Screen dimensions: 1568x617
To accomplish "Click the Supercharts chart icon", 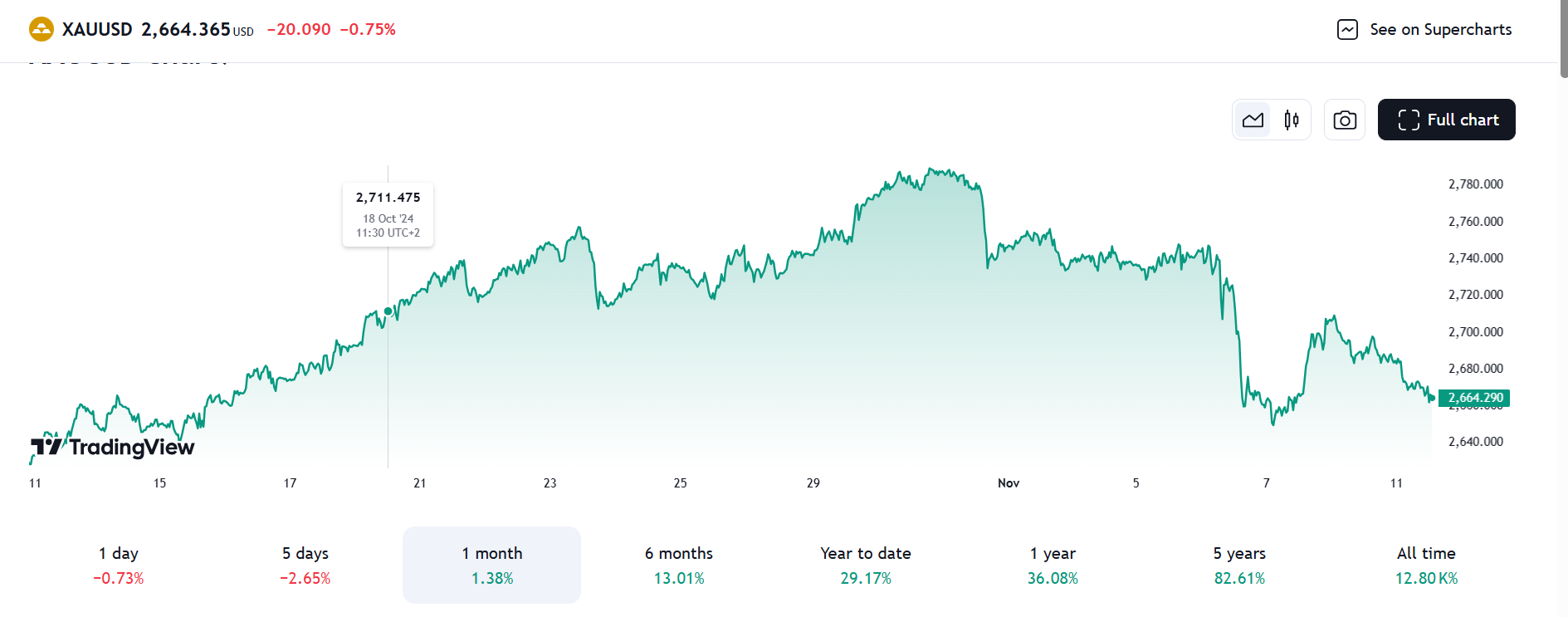I will (1347, 30).
